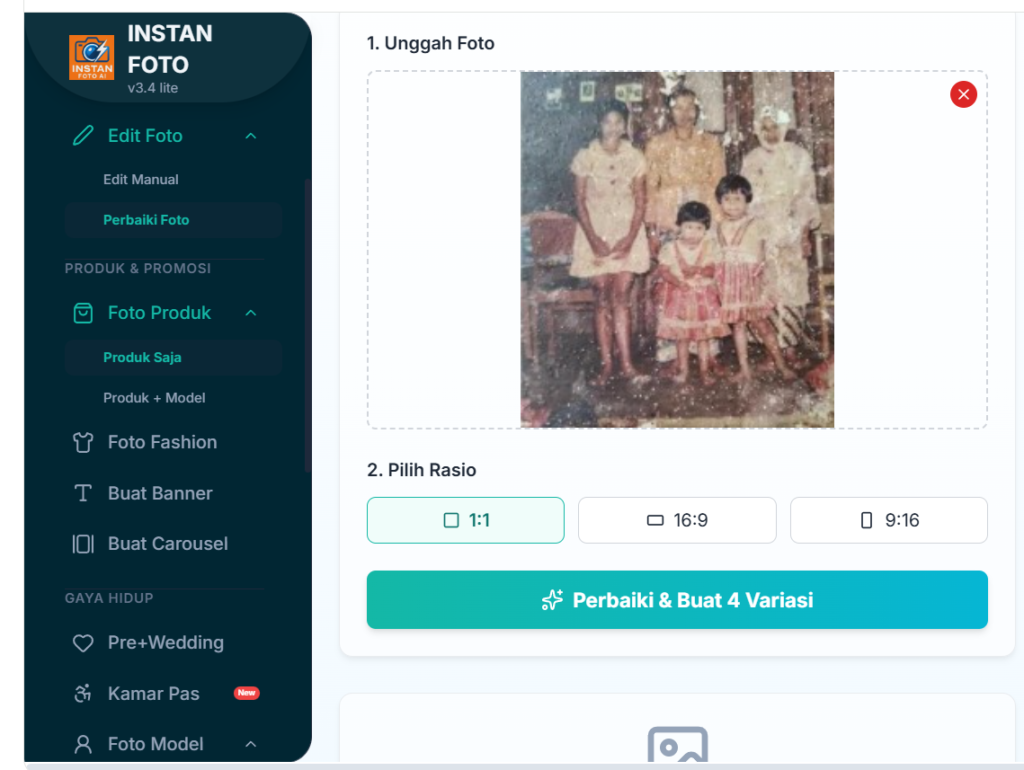Click the Edit Foto pencil icon
The height and width of the screenshot is (770, 1024).
point(83,136)
